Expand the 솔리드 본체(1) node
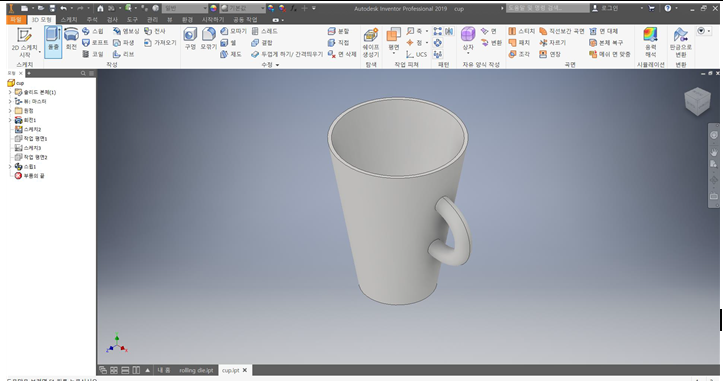 pos(10,92)
